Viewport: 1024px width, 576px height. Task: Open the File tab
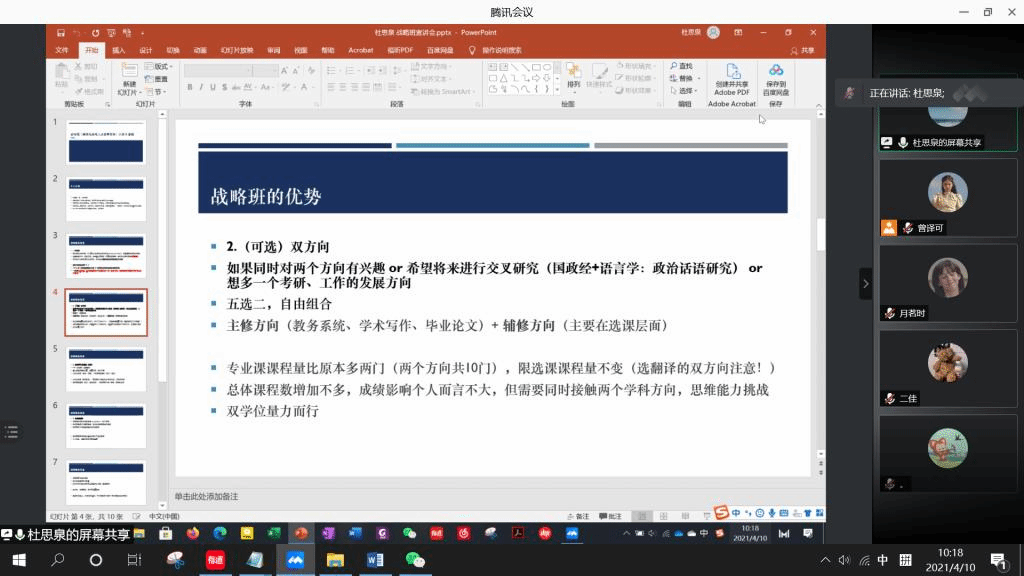pyautogui.click(x=62, y=50)
